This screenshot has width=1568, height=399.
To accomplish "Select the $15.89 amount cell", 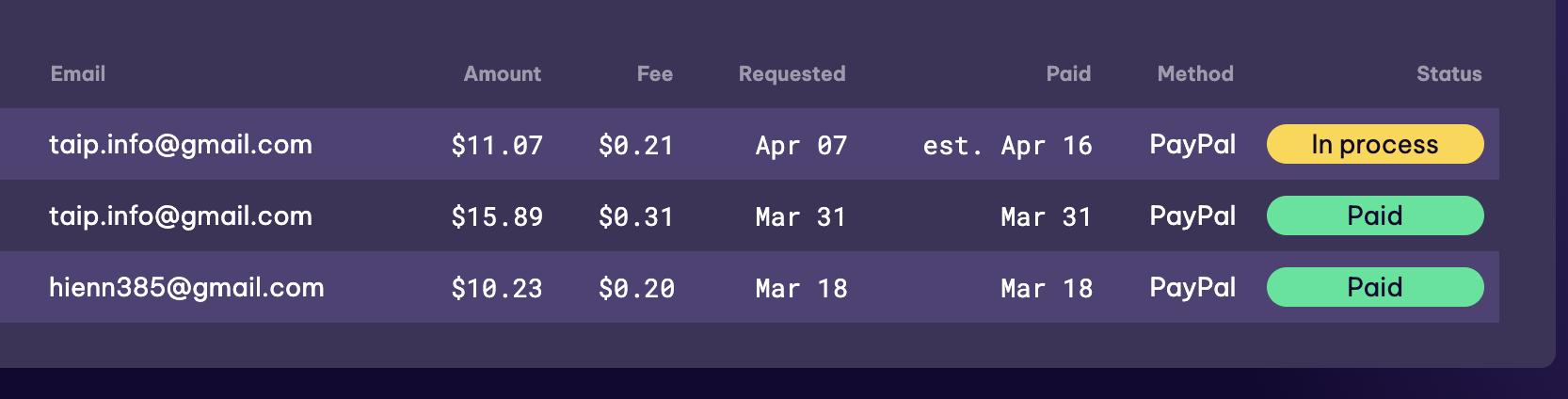I will point(497,216).
